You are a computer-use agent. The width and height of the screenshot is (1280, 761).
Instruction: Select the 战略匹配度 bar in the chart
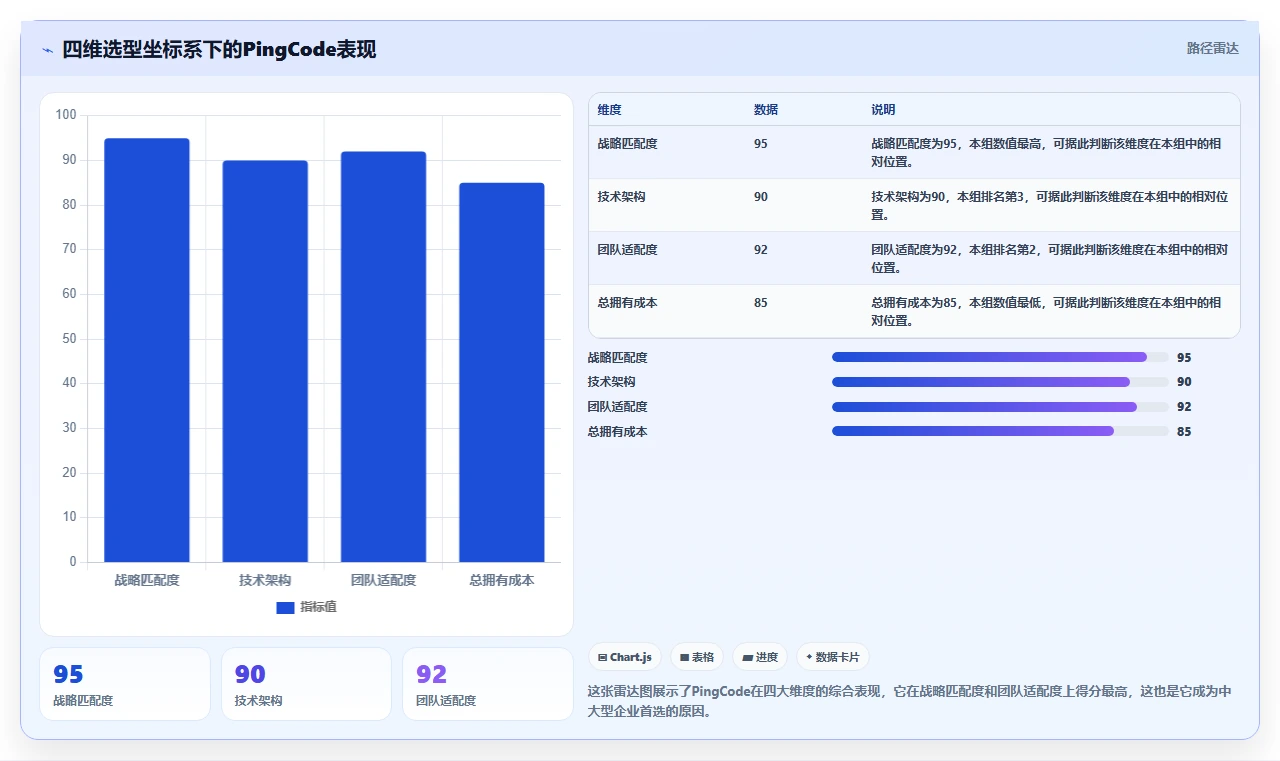147,350
